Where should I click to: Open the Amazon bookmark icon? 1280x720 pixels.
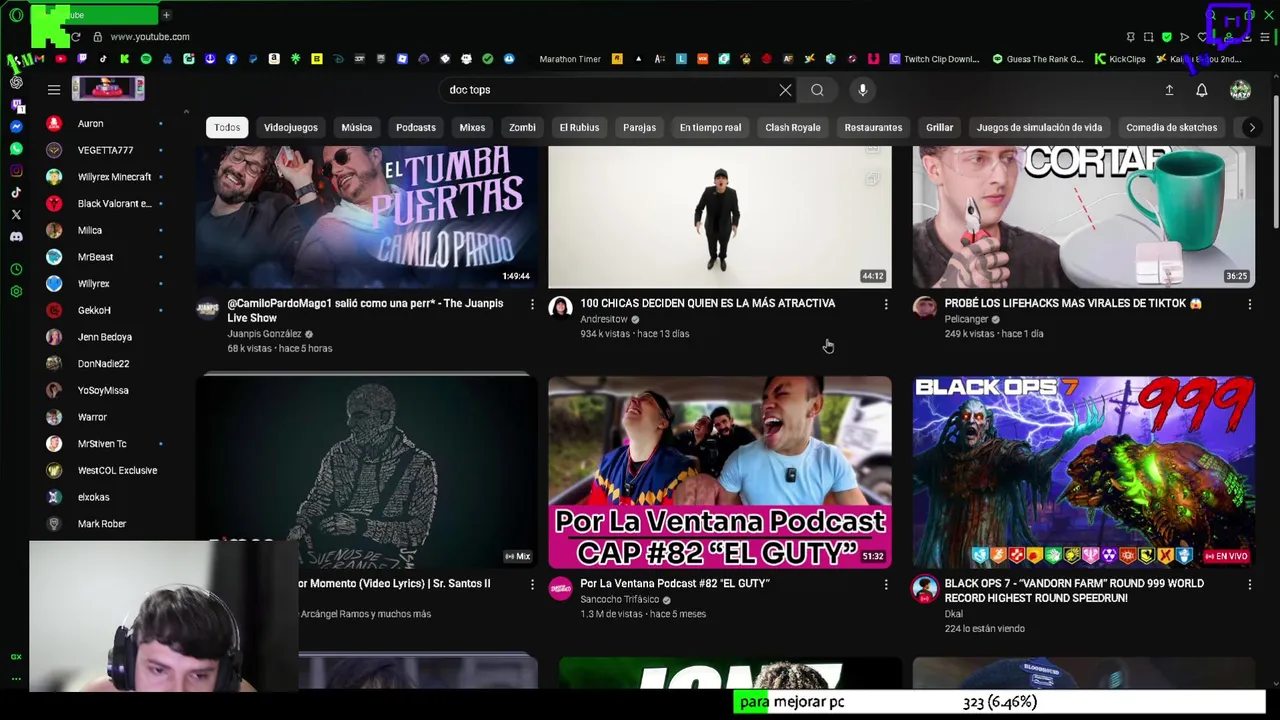(273, 59)
